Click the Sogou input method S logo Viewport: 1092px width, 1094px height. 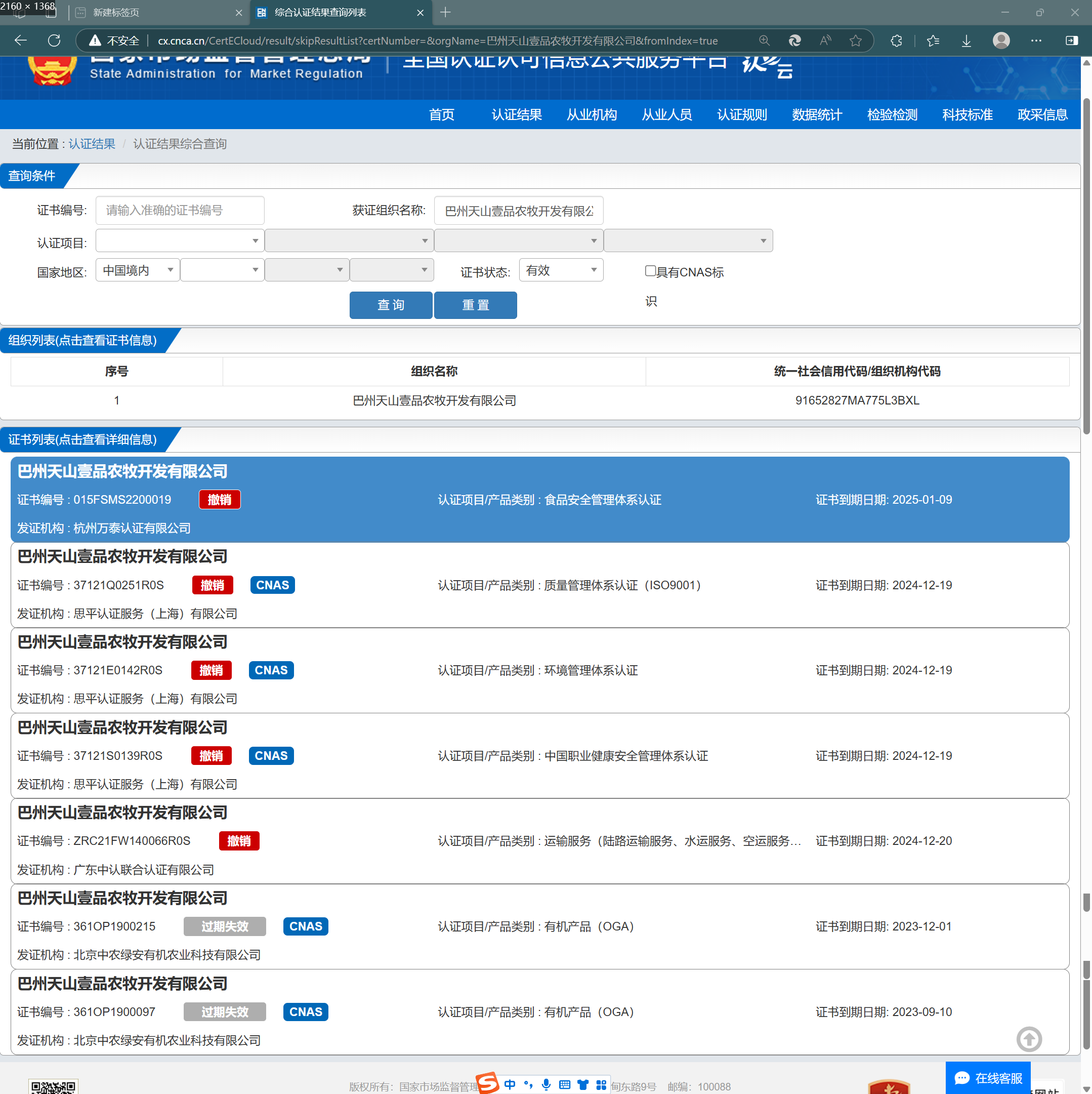coord(487,1083)
